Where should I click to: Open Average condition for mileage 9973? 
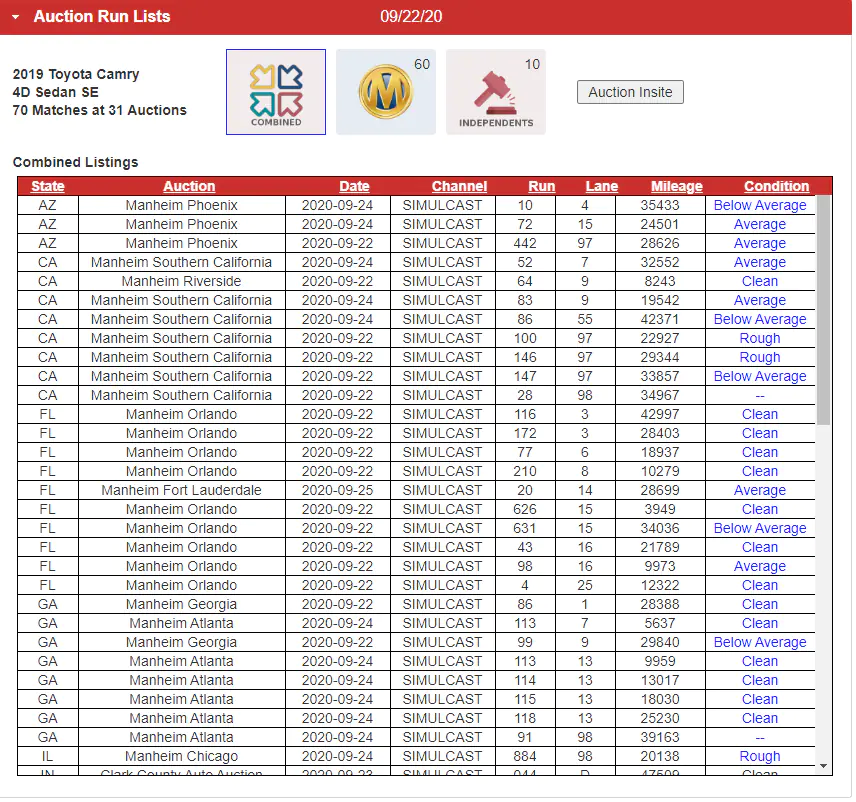tap(762, 568)
